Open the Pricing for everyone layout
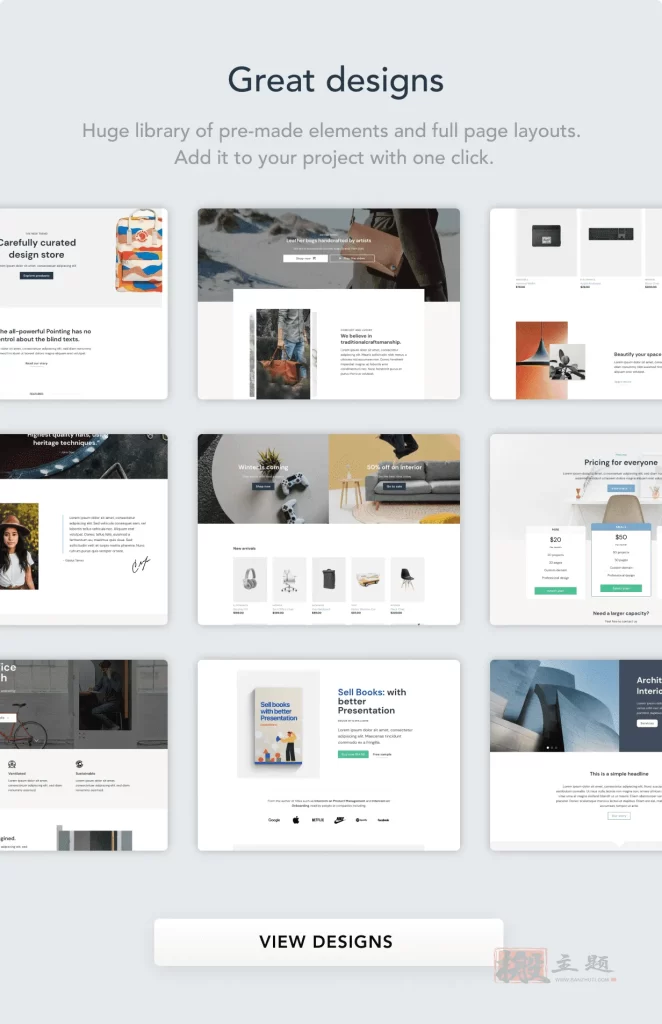Viewport: 662px width, 1024px height. pyautogui.click(x=576, y=529)
